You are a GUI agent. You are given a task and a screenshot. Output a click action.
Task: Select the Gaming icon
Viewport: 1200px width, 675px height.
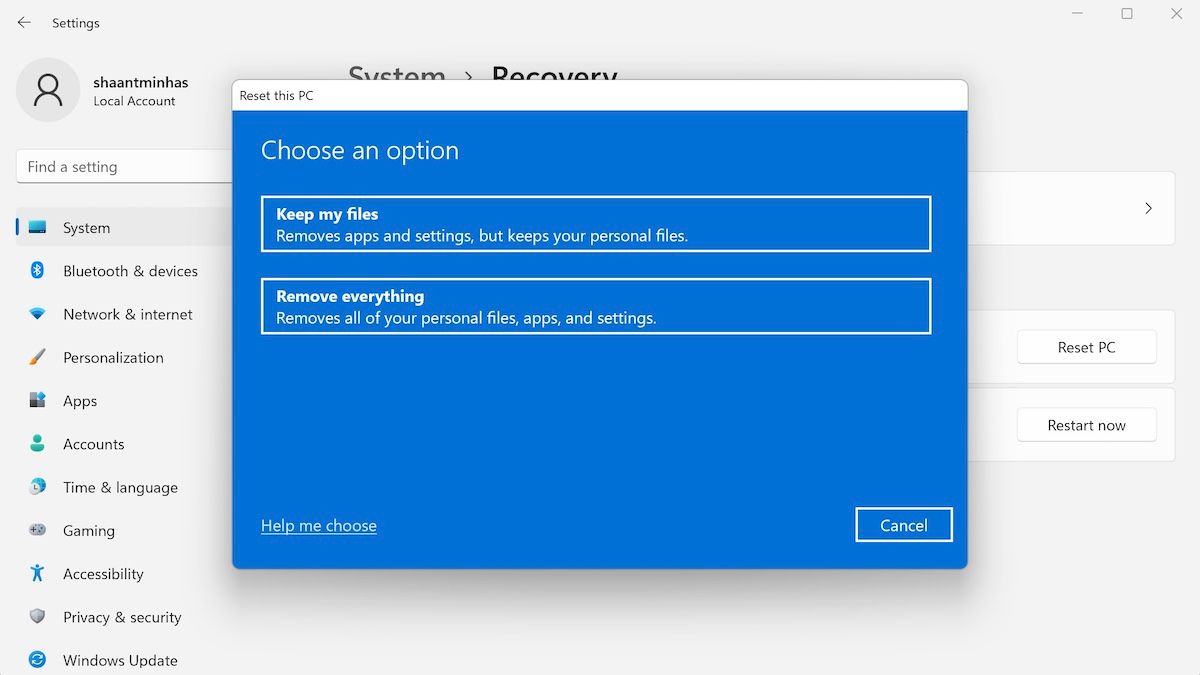37,530
